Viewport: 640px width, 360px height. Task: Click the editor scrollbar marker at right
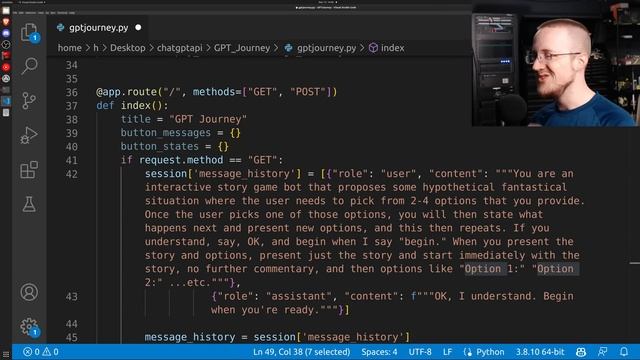click(x=634, y=263)
